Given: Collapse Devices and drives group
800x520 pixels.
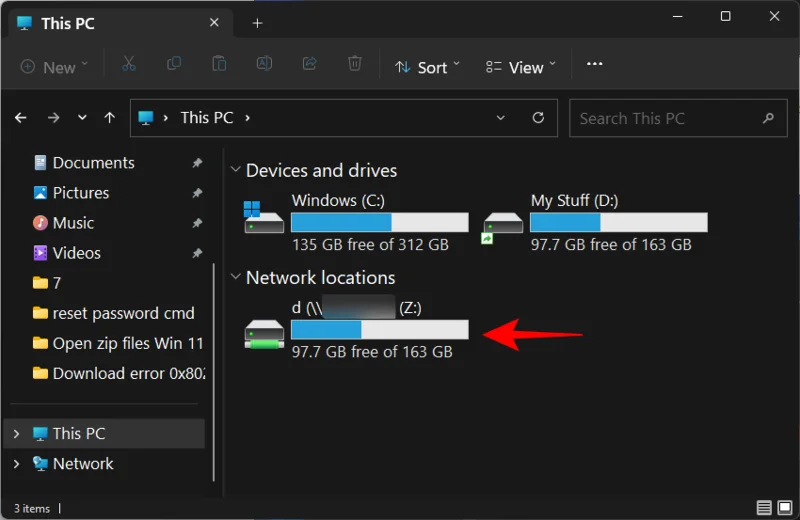Looking at the screenshot, I should [x=235, y=169].
